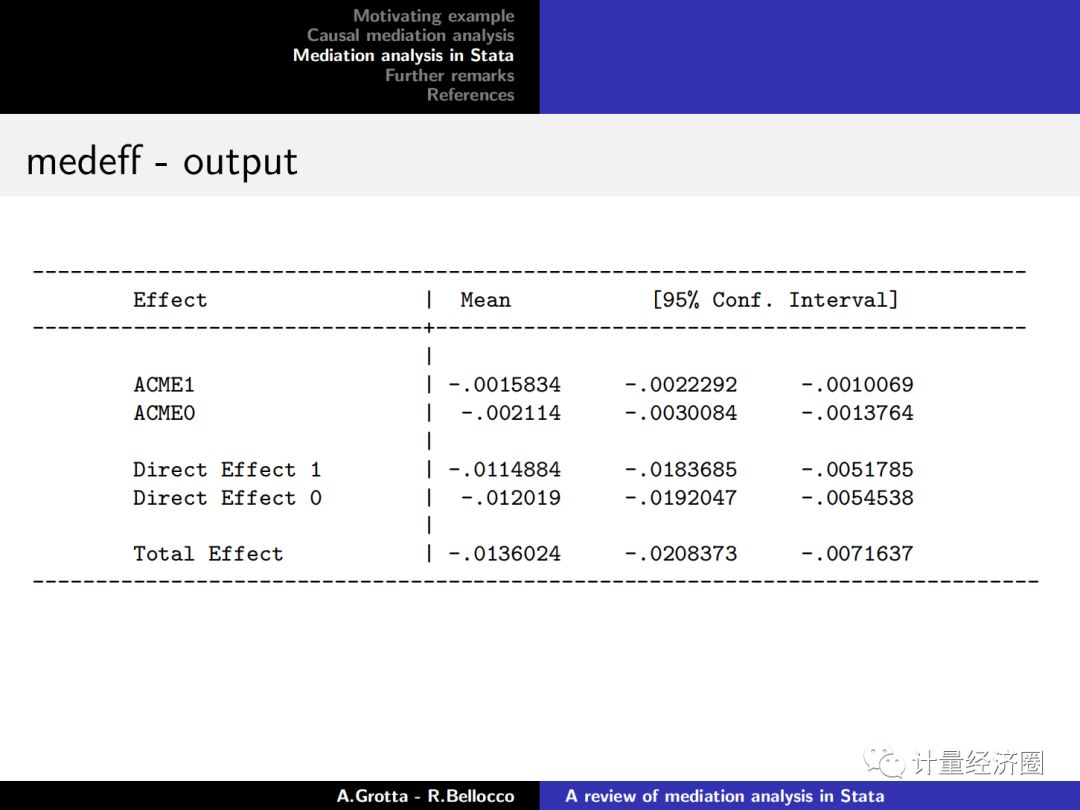Image resolution: width=1080 pixels, height=810 pixels.
Task: Click Direct Effect 1 lower bound -.0183685
Action: click(681, 470)
